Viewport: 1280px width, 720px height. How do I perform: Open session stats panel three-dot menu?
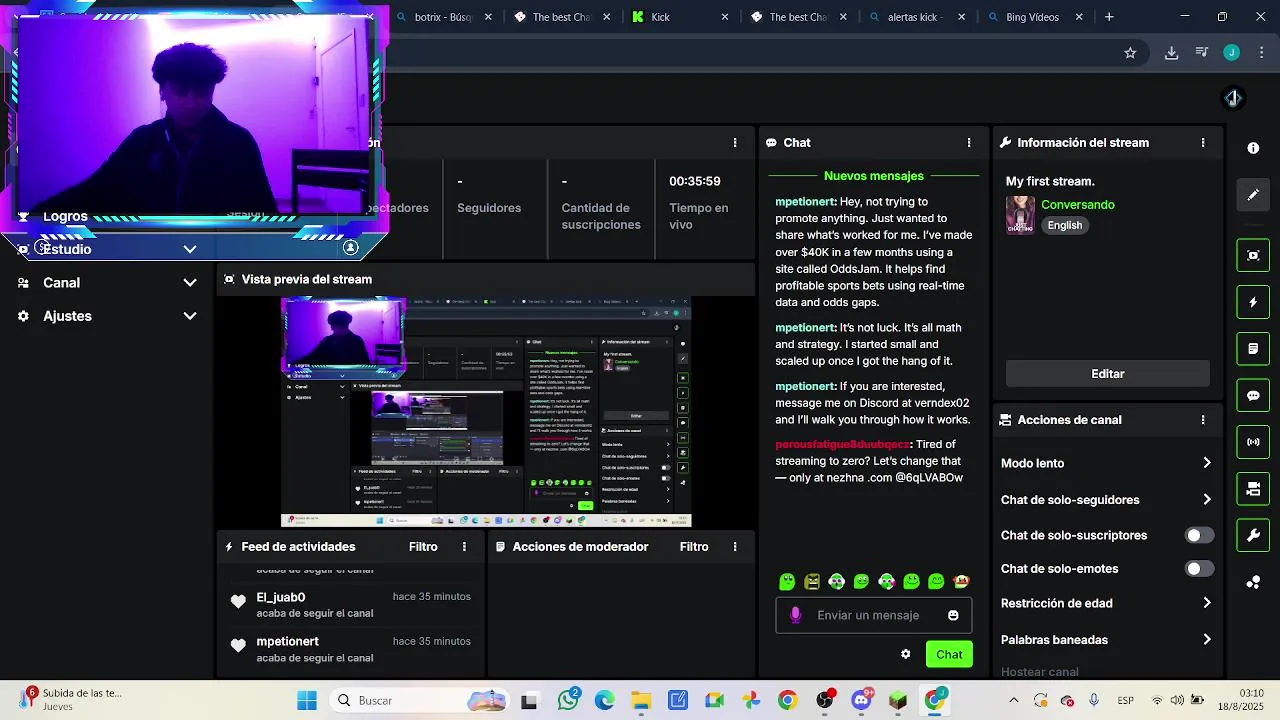click(x=735, y=143)
